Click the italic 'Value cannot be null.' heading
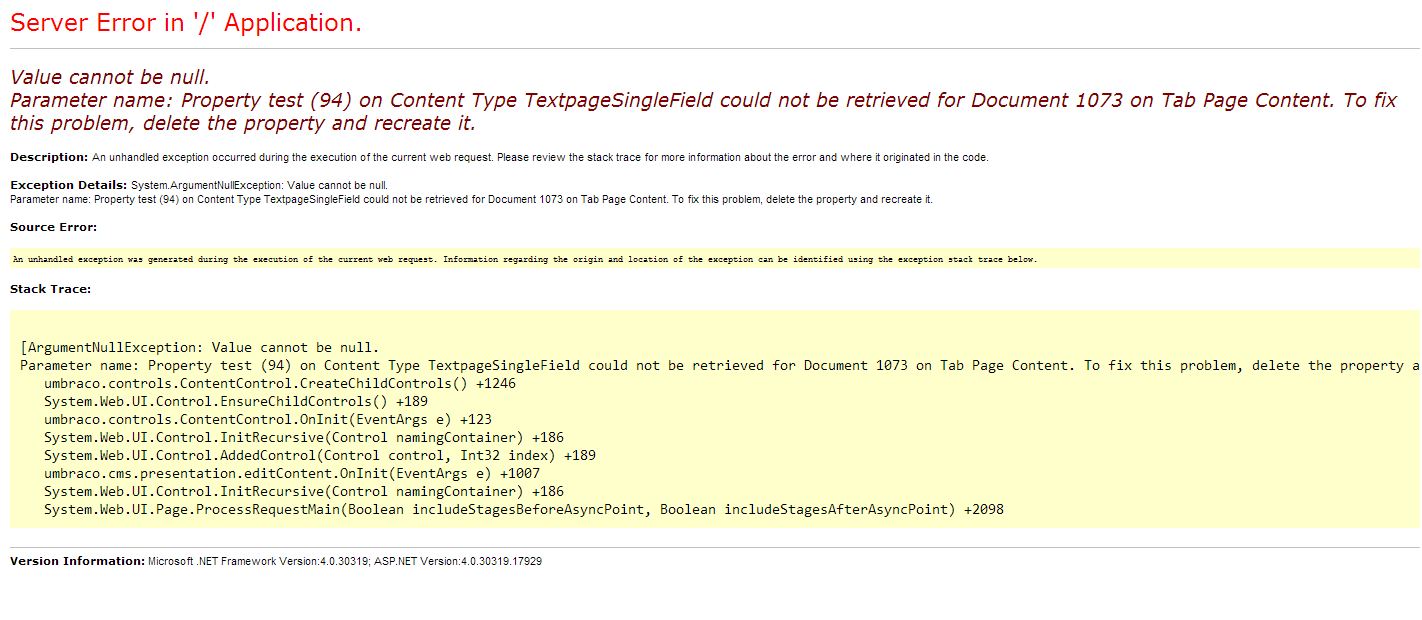The image size is (1422, 620). [110, 78]
